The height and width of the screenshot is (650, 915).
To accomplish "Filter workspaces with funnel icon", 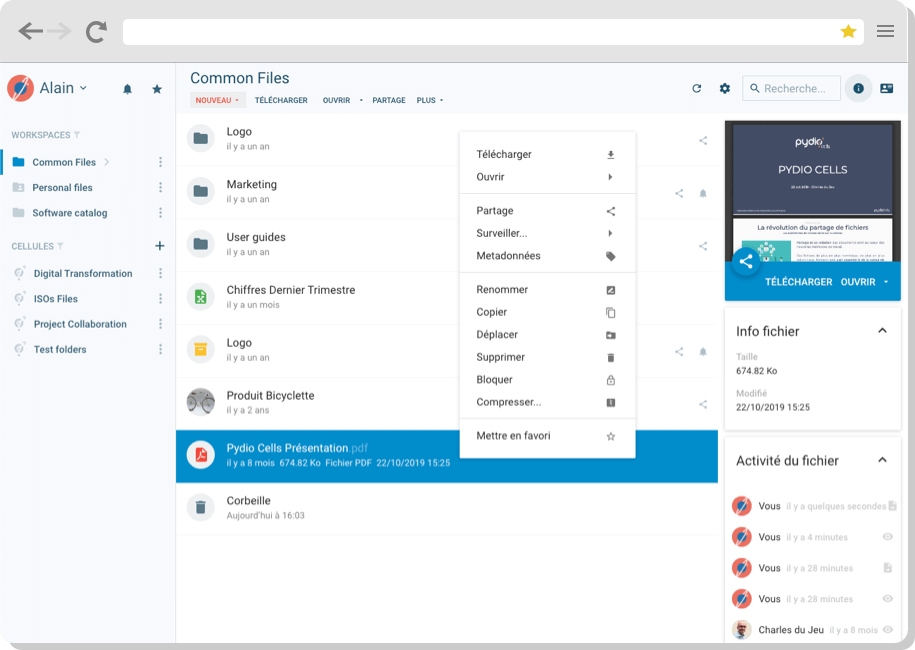I will pyautogui.click(x=76, y=135).
